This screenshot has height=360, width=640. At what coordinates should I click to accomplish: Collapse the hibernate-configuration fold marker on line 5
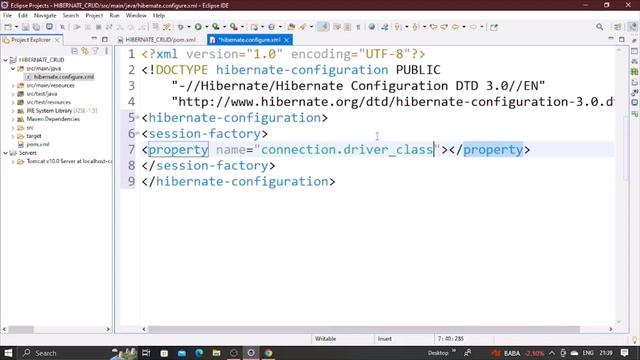pyautogui.click(x=138, y=118)
